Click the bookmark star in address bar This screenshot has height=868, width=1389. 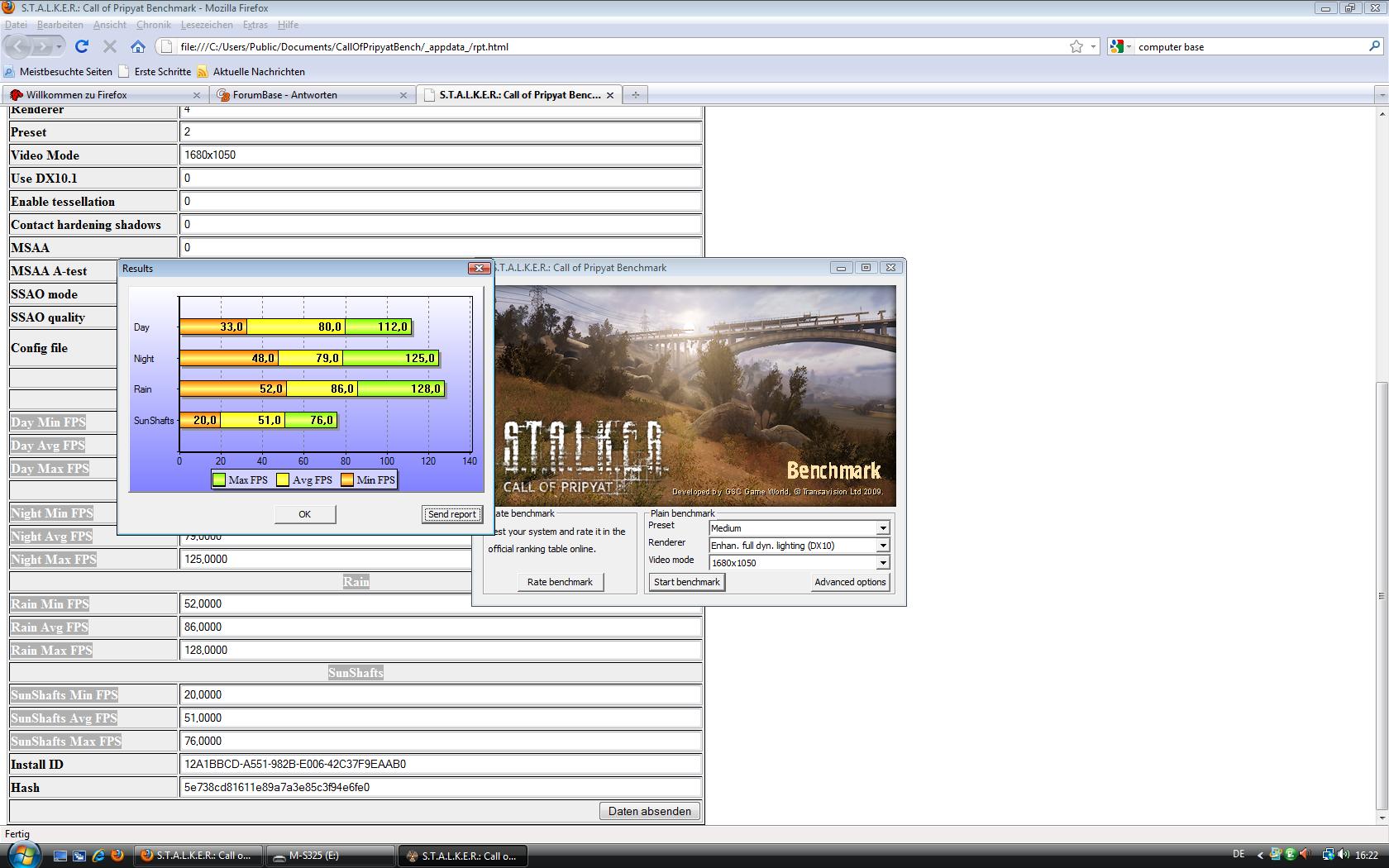(1076, 46)
